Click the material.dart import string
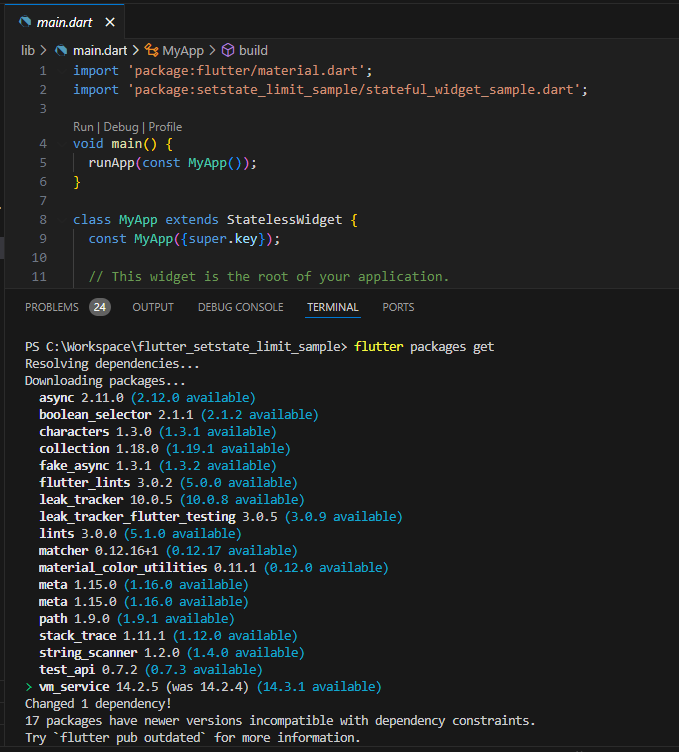The height and width of the screenshot is (752, 679). [246, 71]
